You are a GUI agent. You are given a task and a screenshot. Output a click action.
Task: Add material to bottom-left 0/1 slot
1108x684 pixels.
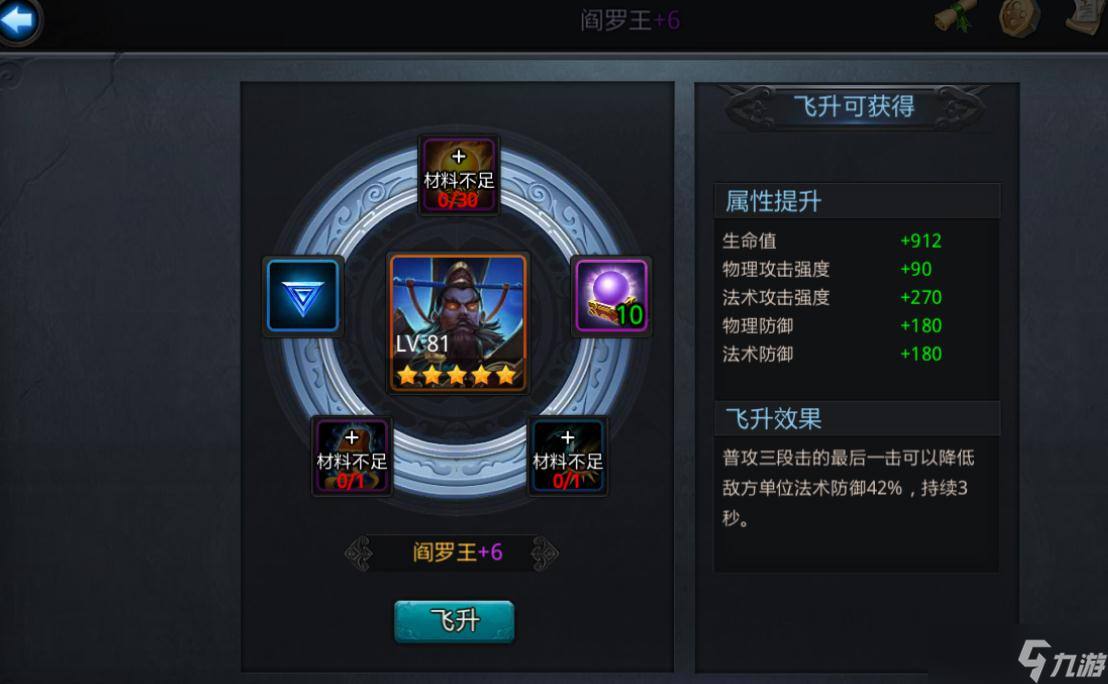click(x=351, y=456)
